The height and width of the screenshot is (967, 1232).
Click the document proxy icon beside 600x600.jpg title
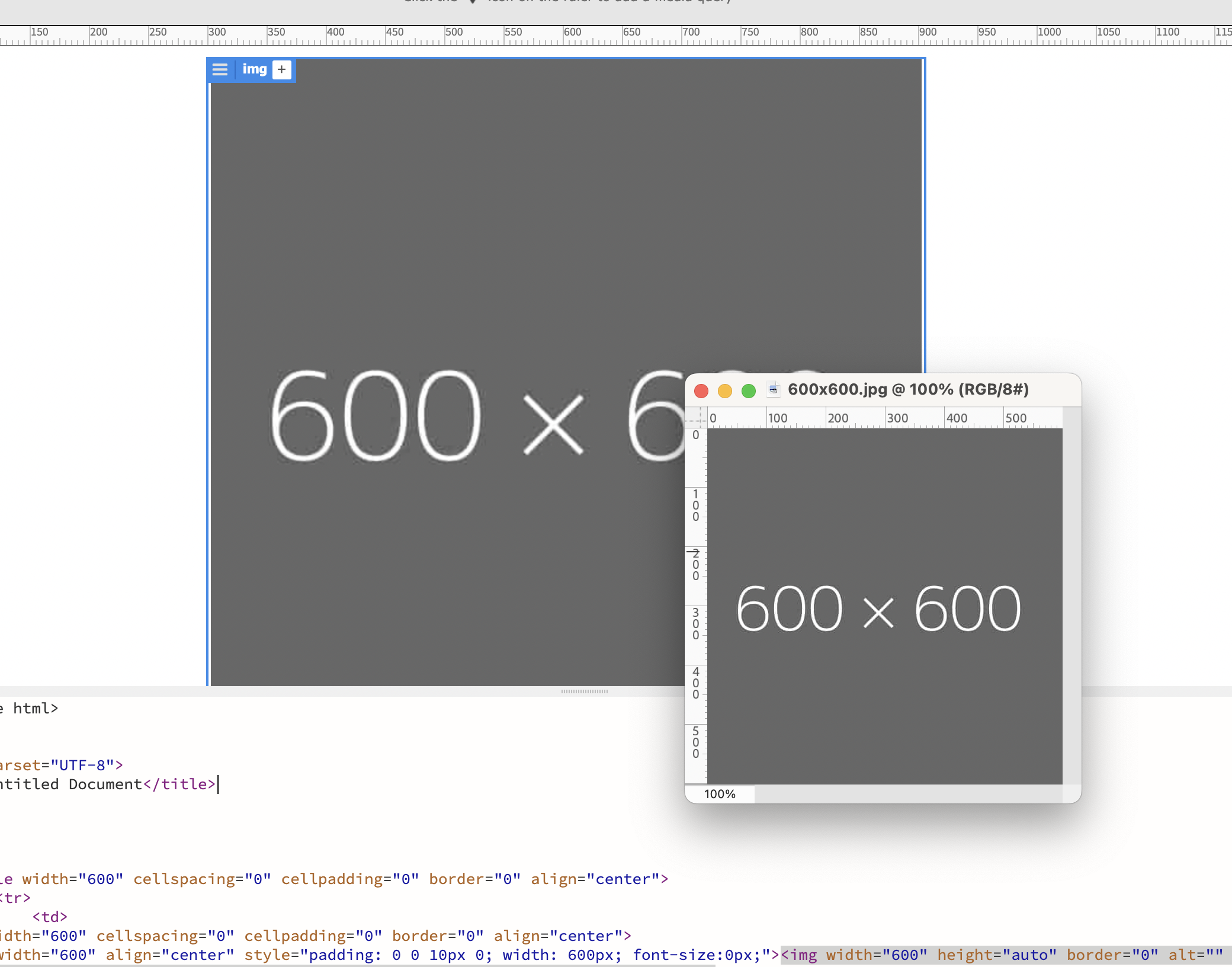tap(774, 389)
